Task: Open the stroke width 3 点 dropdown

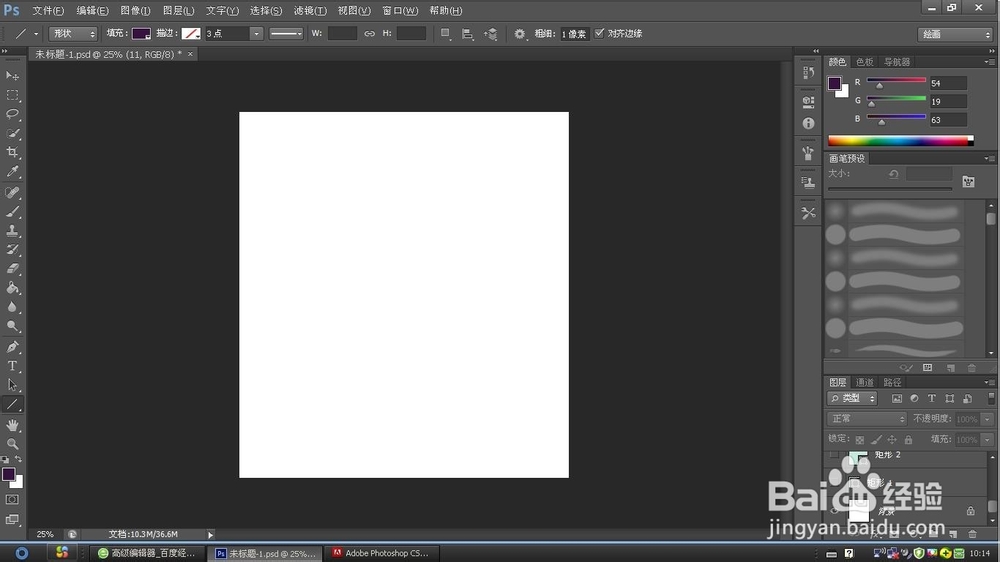Action: click(x=256, y=34)
